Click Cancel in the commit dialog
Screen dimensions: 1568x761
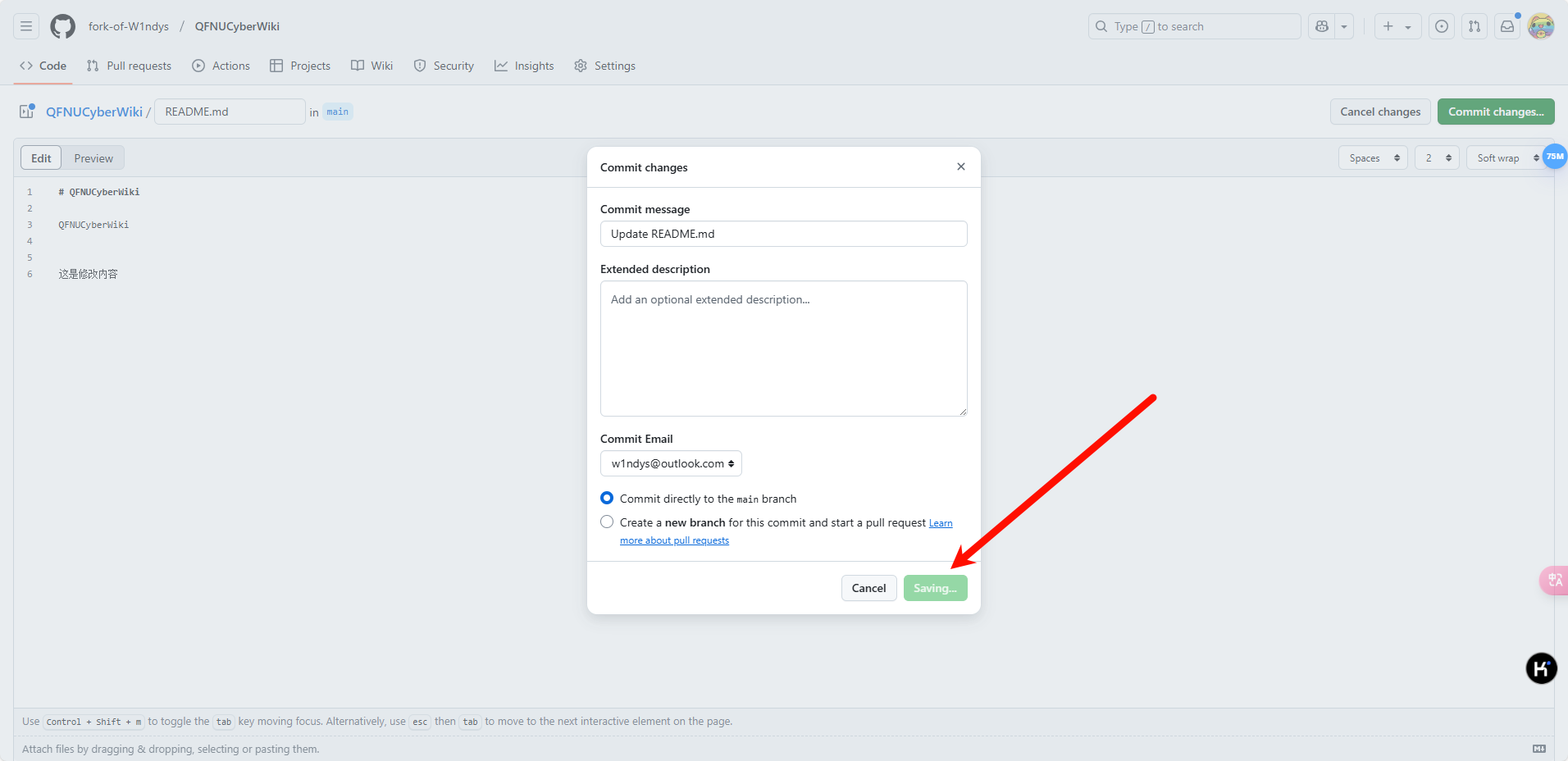click(868, 588)
